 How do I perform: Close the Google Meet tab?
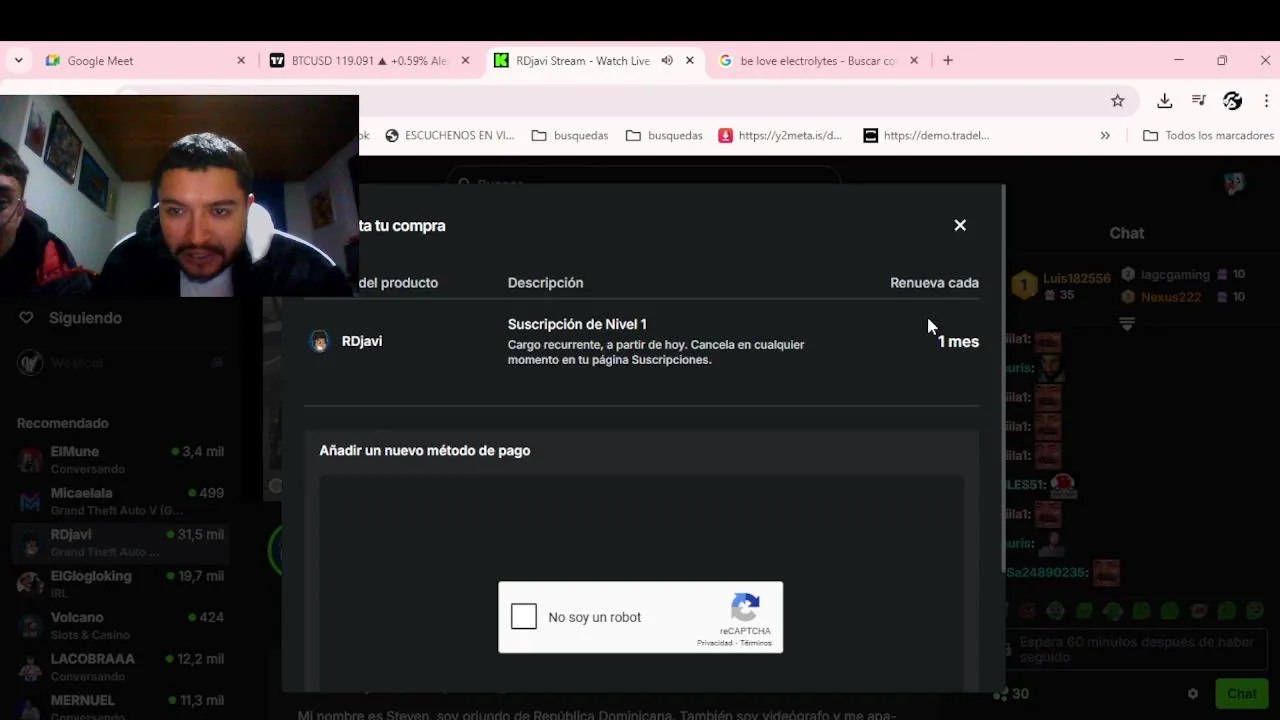241,60
